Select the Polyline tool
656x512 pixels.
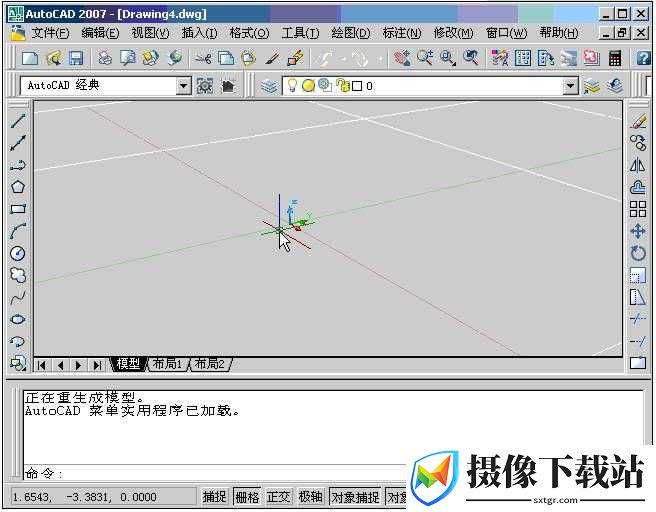coord(18,166)
